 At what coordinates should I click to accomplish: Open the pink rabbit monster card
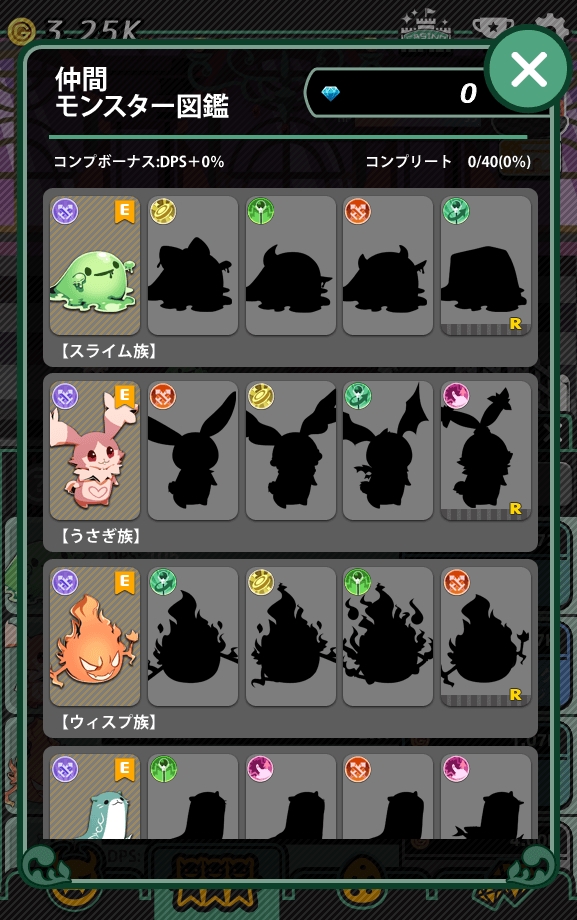pos(95,451)
